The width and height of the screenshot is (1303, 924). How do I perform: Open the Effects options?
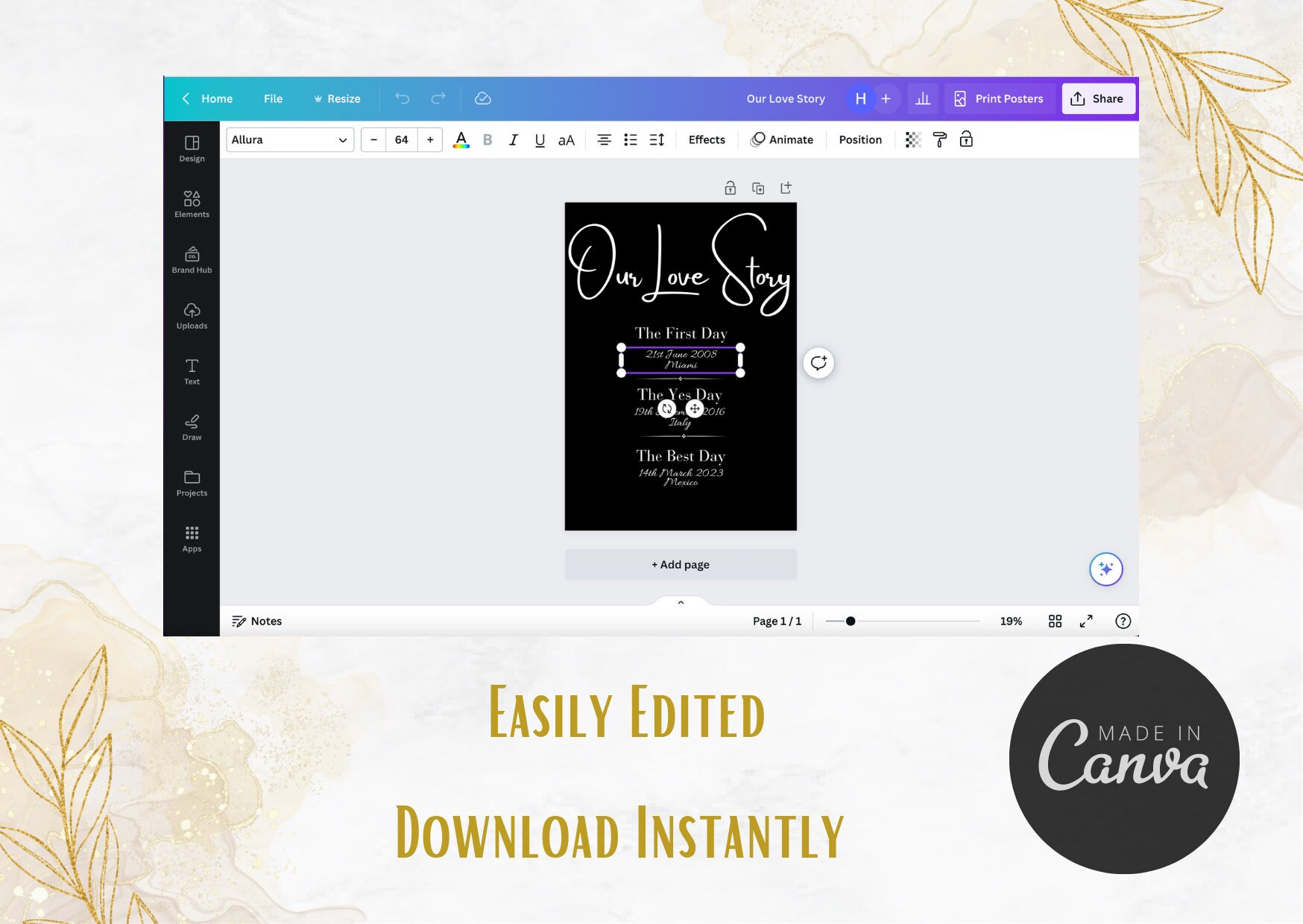(x=707, y=139)
